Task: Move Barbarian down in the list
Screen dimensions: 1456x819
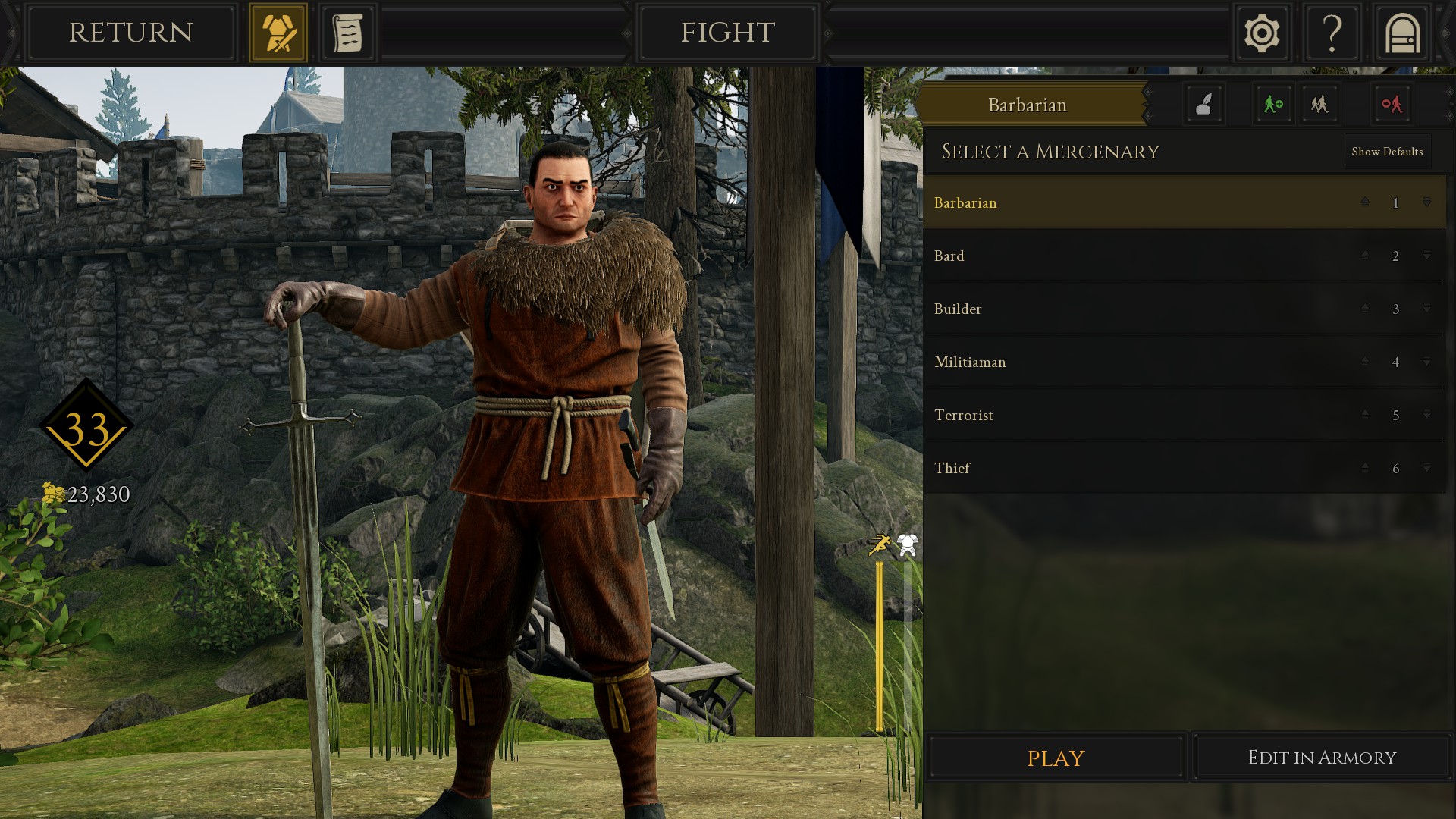Action: [x=1426, y=202]
